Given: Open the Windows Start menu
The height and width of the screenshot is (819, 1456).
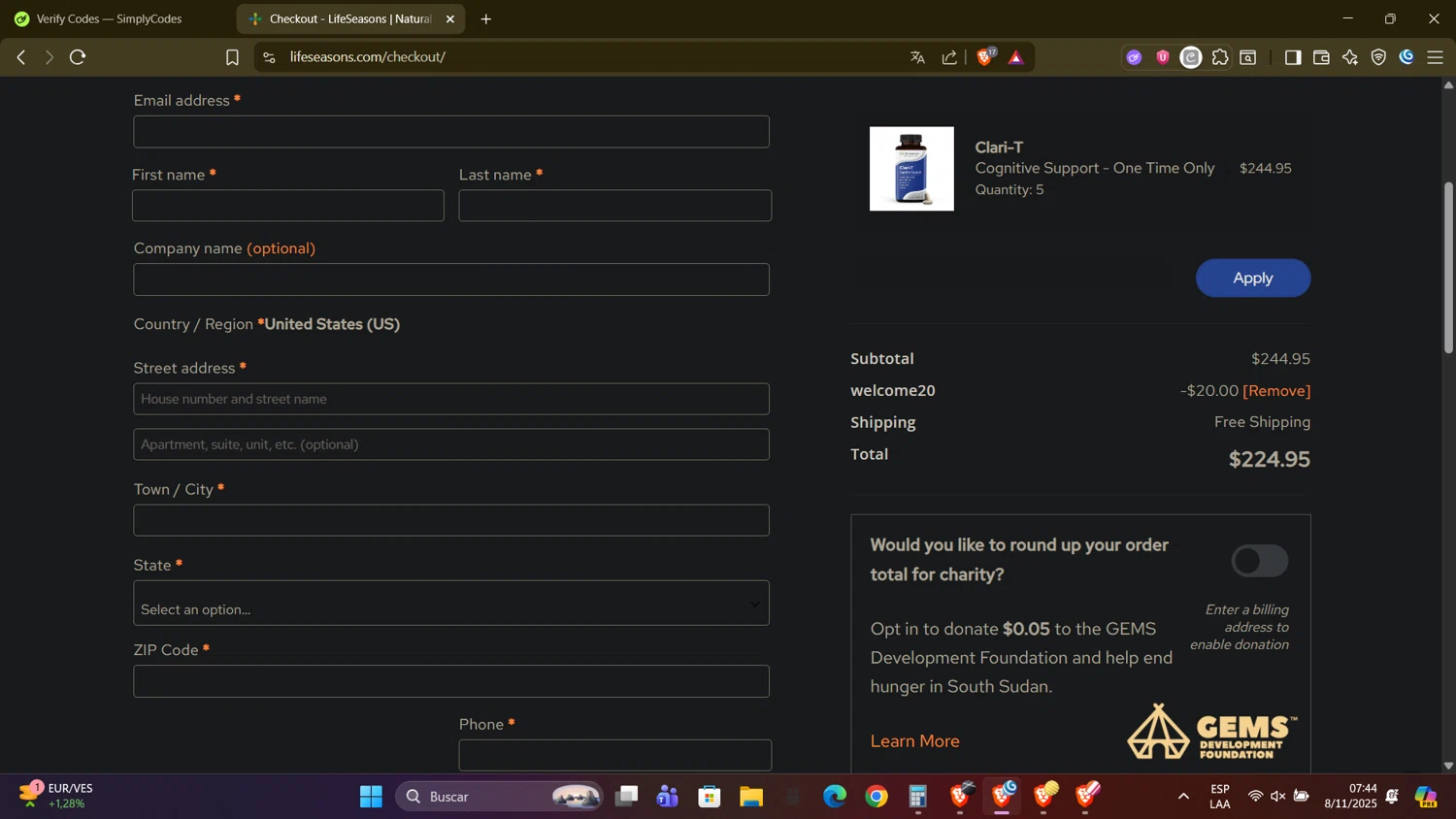Looking at the screenshot, I should tap(371, 797).
